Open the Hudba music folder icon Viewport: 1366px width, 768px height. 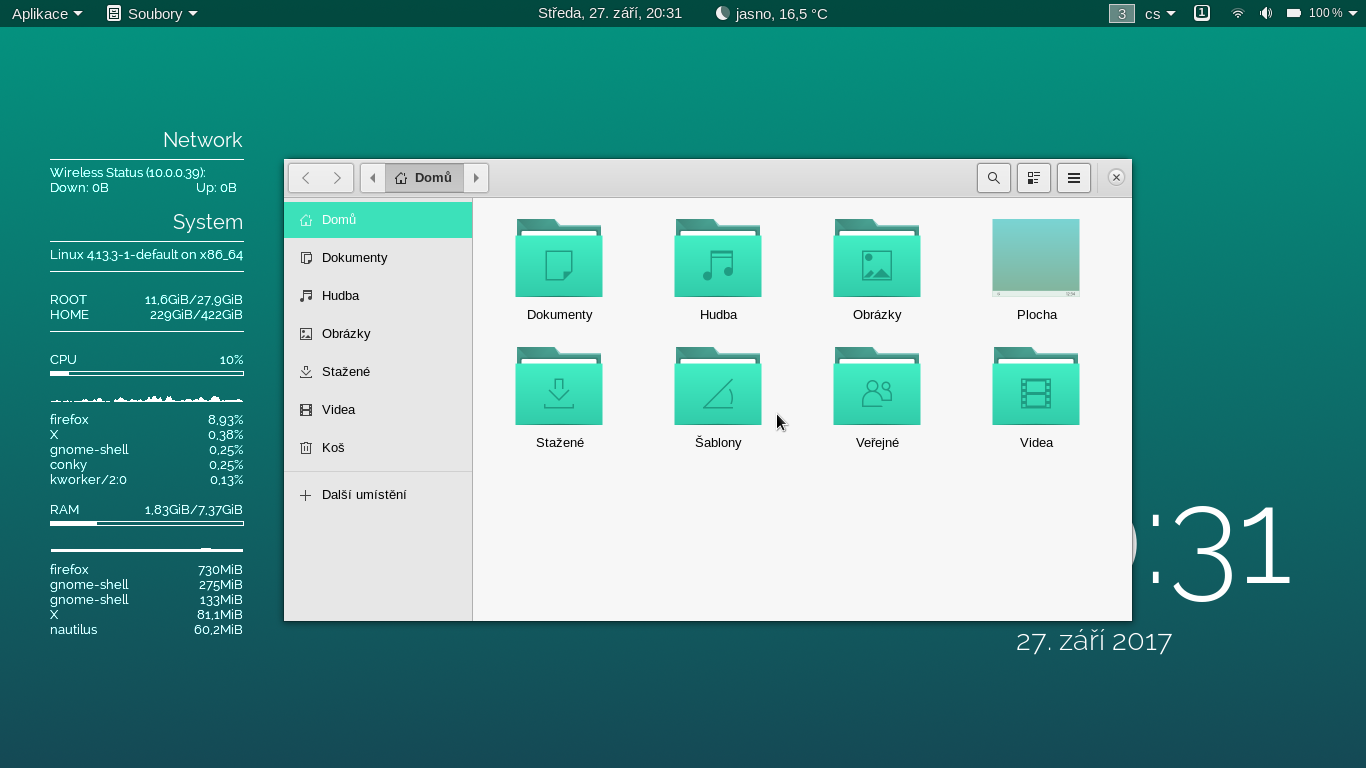[x=718, y=258]
